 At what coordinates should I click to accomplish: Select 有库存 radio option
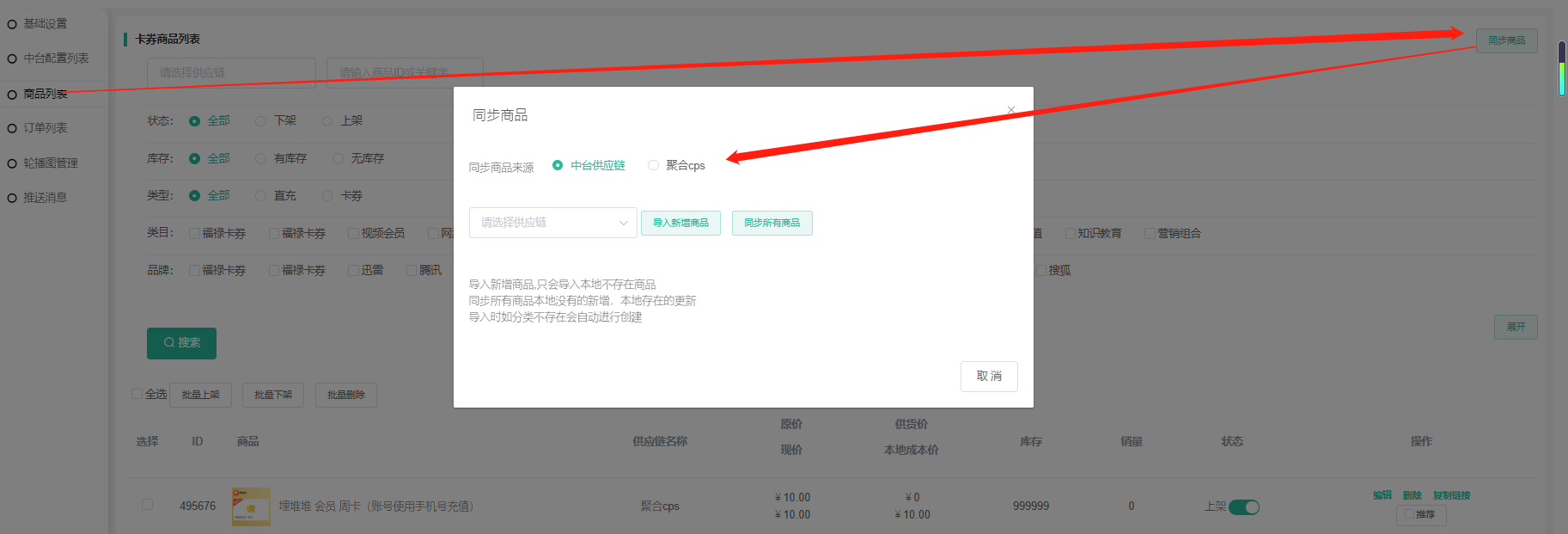click(281, 158)
